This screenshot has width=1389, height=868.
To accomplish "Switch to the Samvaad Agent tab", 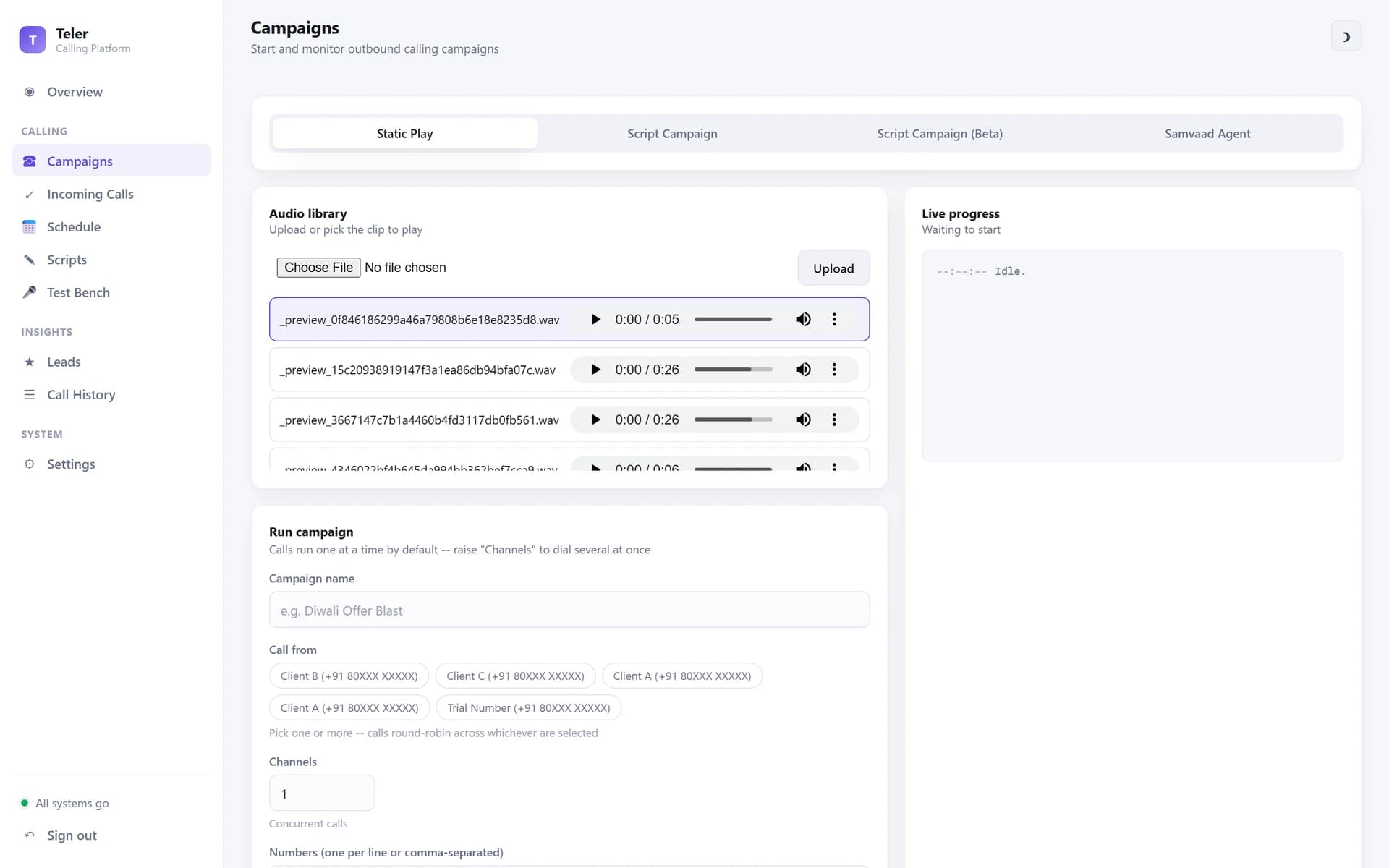I will pos(1207,133).
